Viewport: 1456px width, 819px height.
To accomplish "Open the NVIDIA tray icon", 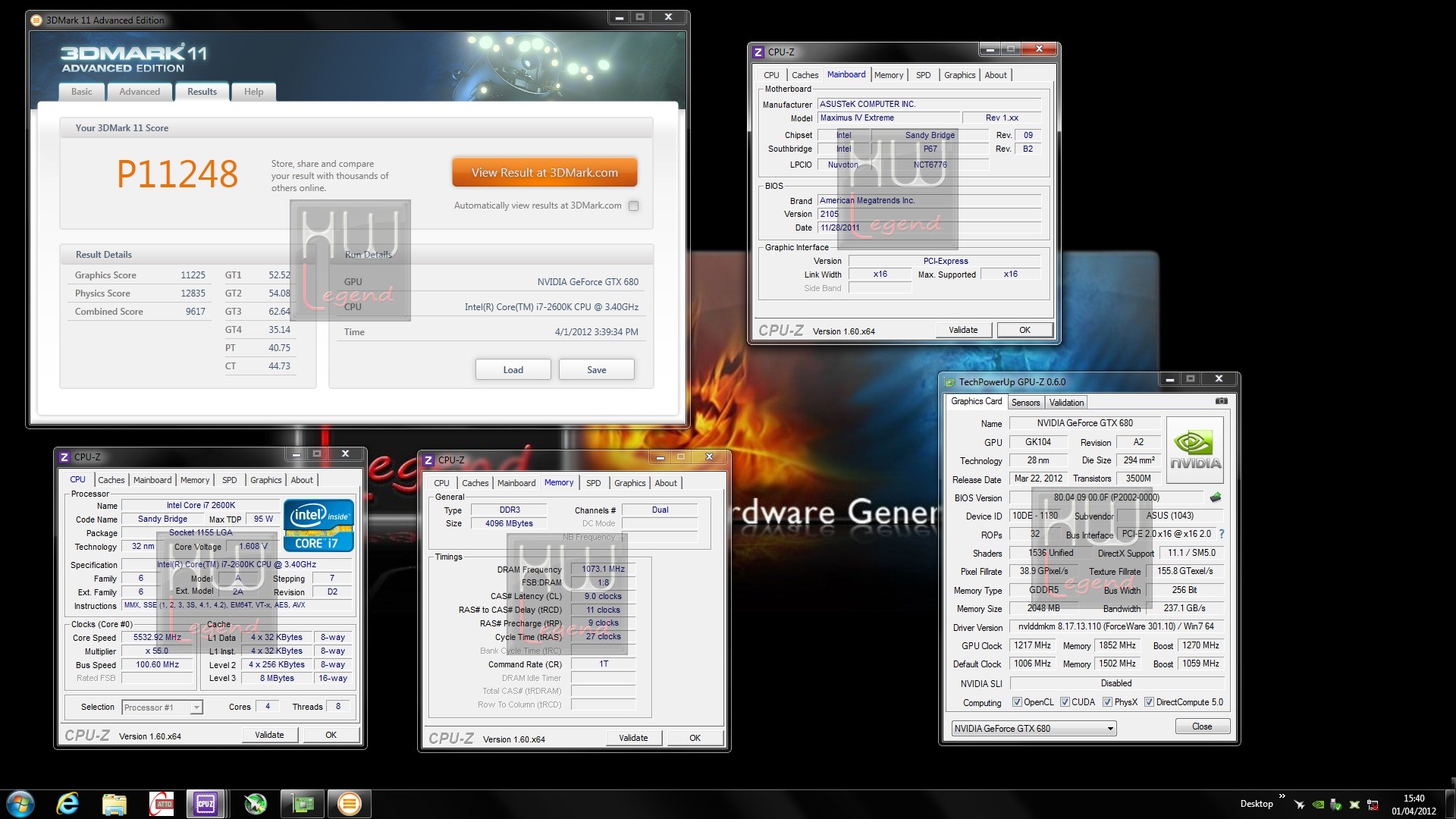I will pyautogui.click(x=1318, y=805).
